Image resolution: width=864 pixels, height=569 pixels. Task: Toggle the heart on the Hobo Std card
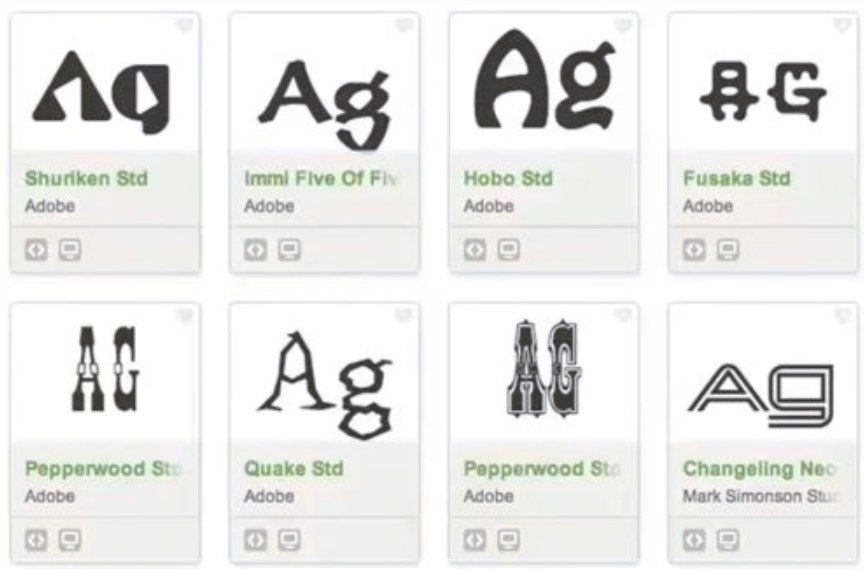[x=623, y=25]
